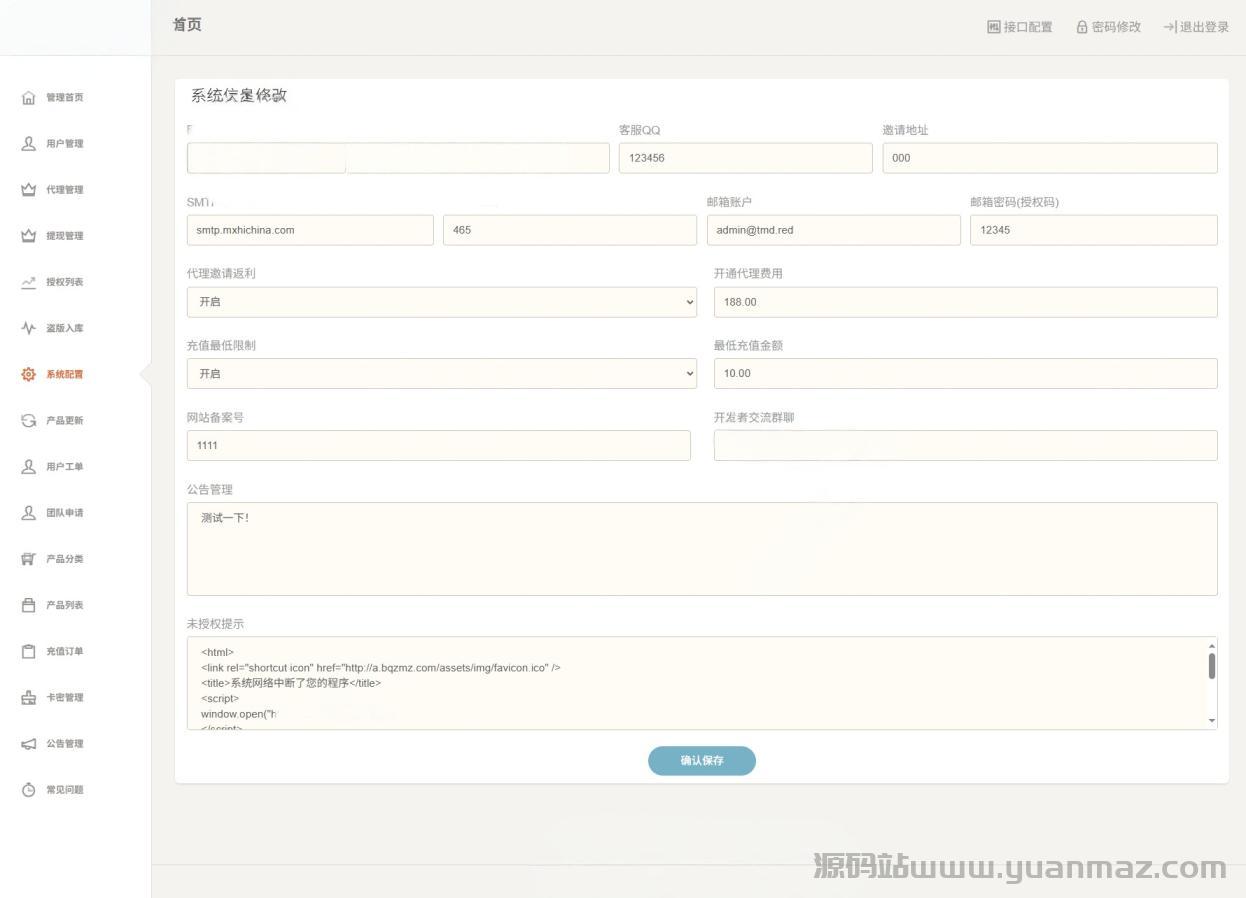The height and width of the screenshot is (898, 1246).
Task: Click the chart icon beside 授权列表
Action: [x=29, y=282]
